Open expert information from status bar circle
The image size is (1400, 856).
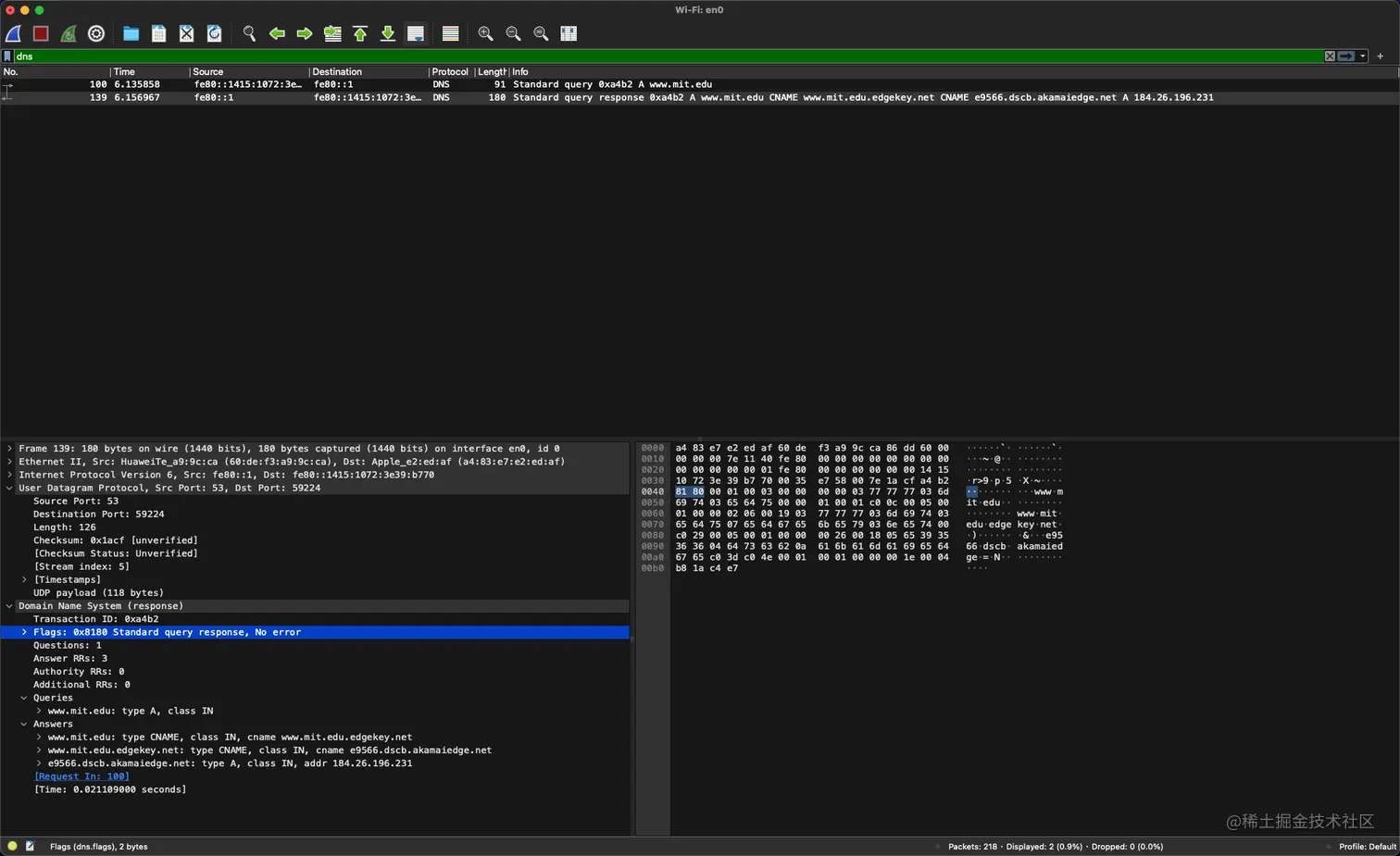click(12, 846)
